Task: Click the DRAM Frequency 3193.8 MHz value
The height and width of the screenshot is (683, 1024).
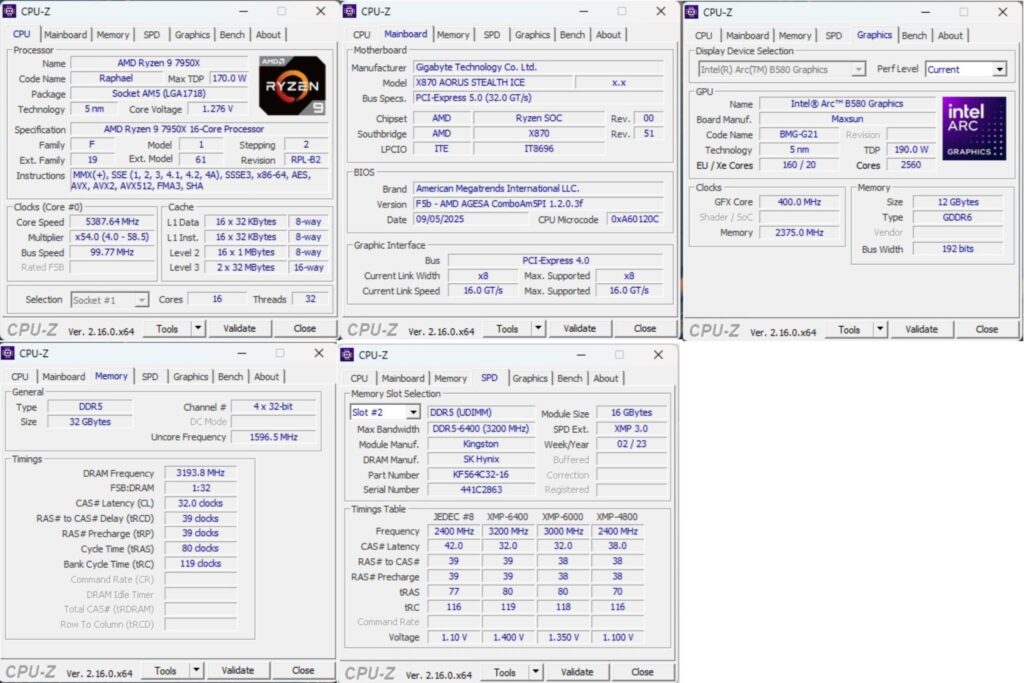Action: [200, 472]
